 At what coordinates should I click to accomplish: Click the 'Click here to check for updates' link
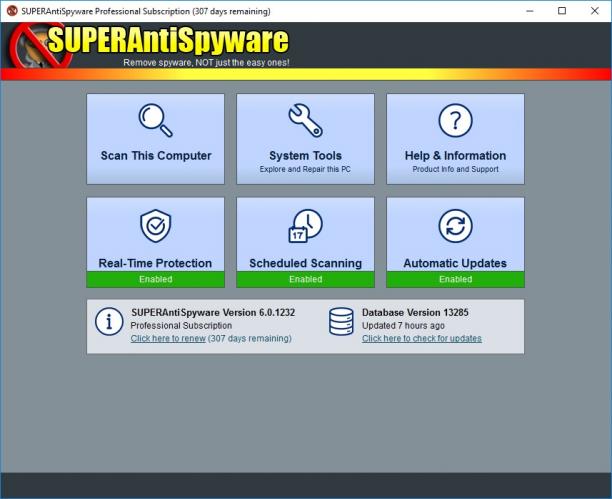click(422, 338)
